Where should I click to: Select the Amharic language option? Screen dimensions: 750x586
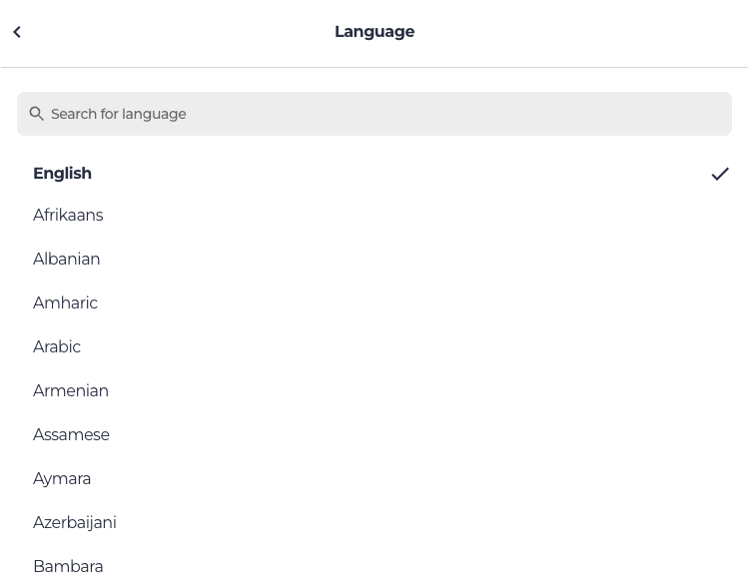coord(65,303)
